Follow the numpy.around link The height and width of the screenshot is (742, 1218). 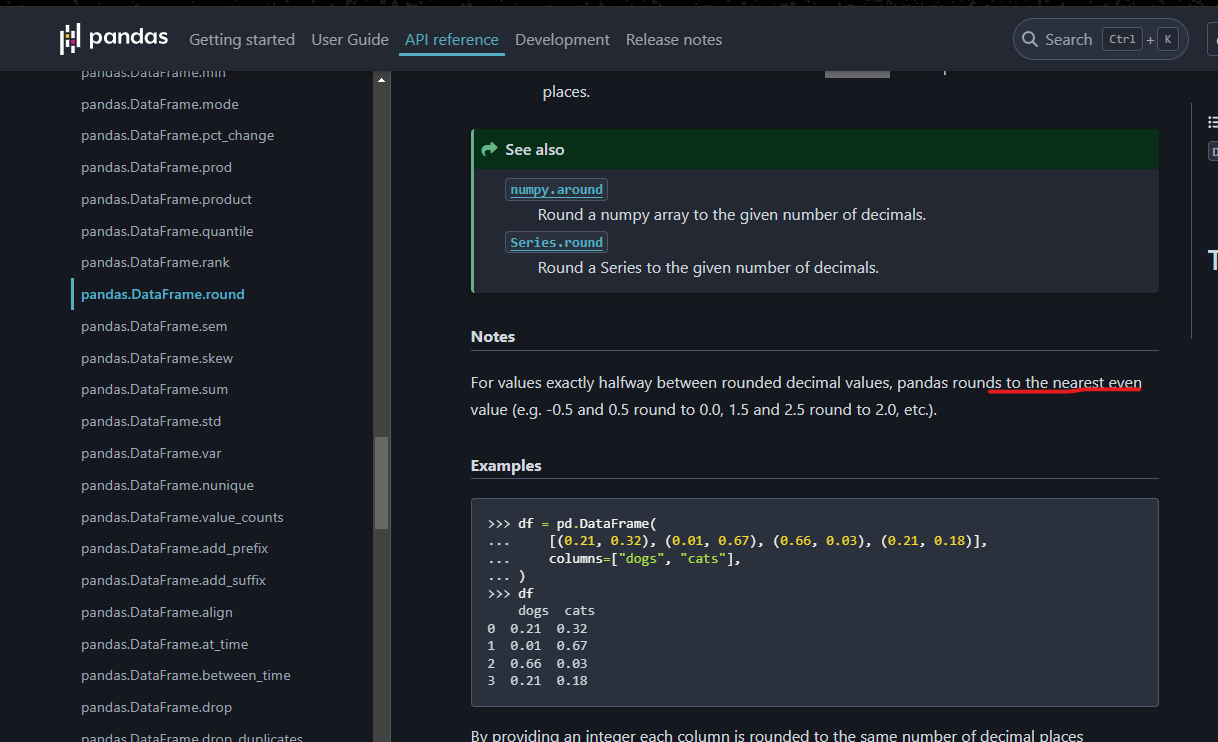coord(556,190)
